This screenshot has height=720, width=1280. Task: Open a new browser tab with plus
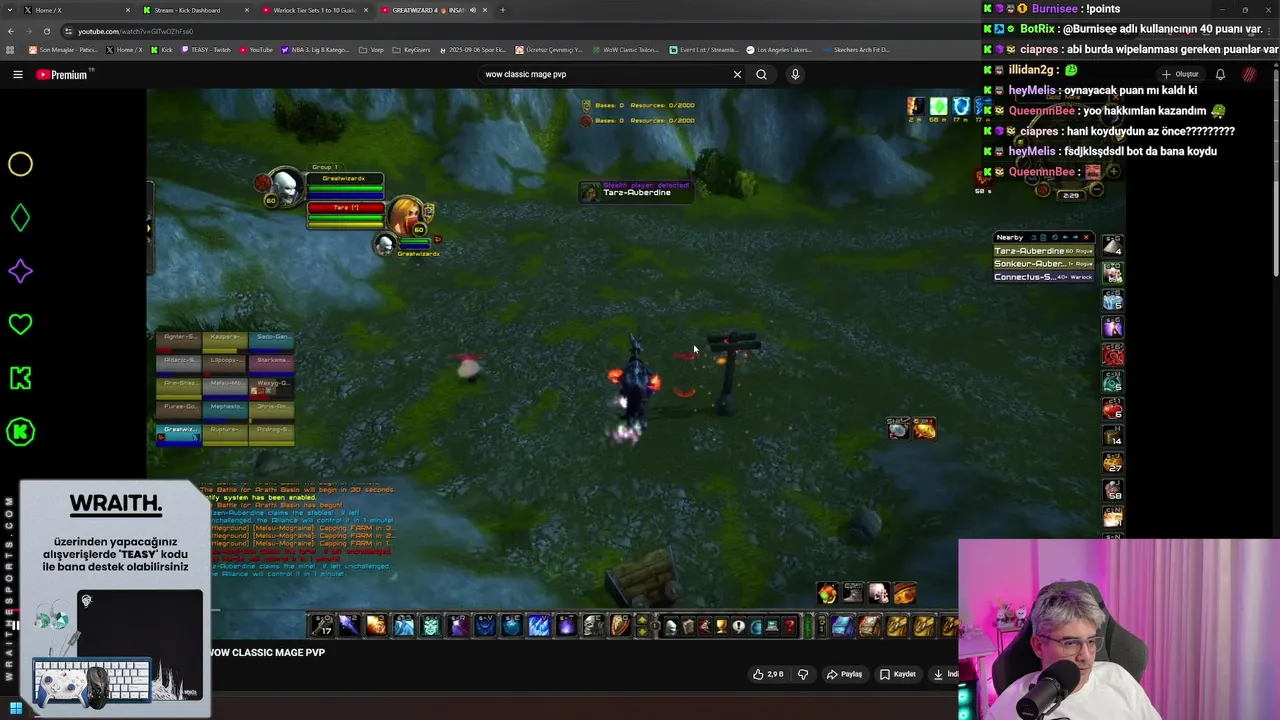pos(502,10)
